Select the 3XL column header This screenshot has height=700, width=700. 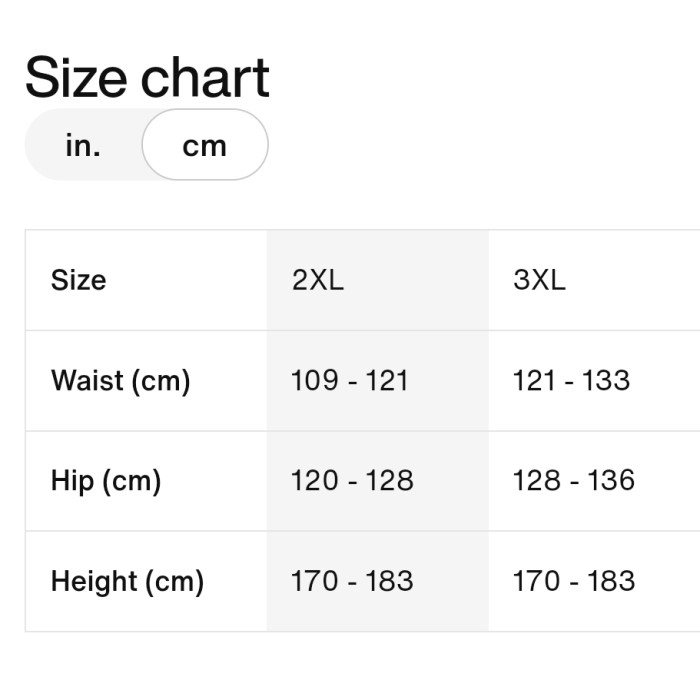tap(539, 280)
